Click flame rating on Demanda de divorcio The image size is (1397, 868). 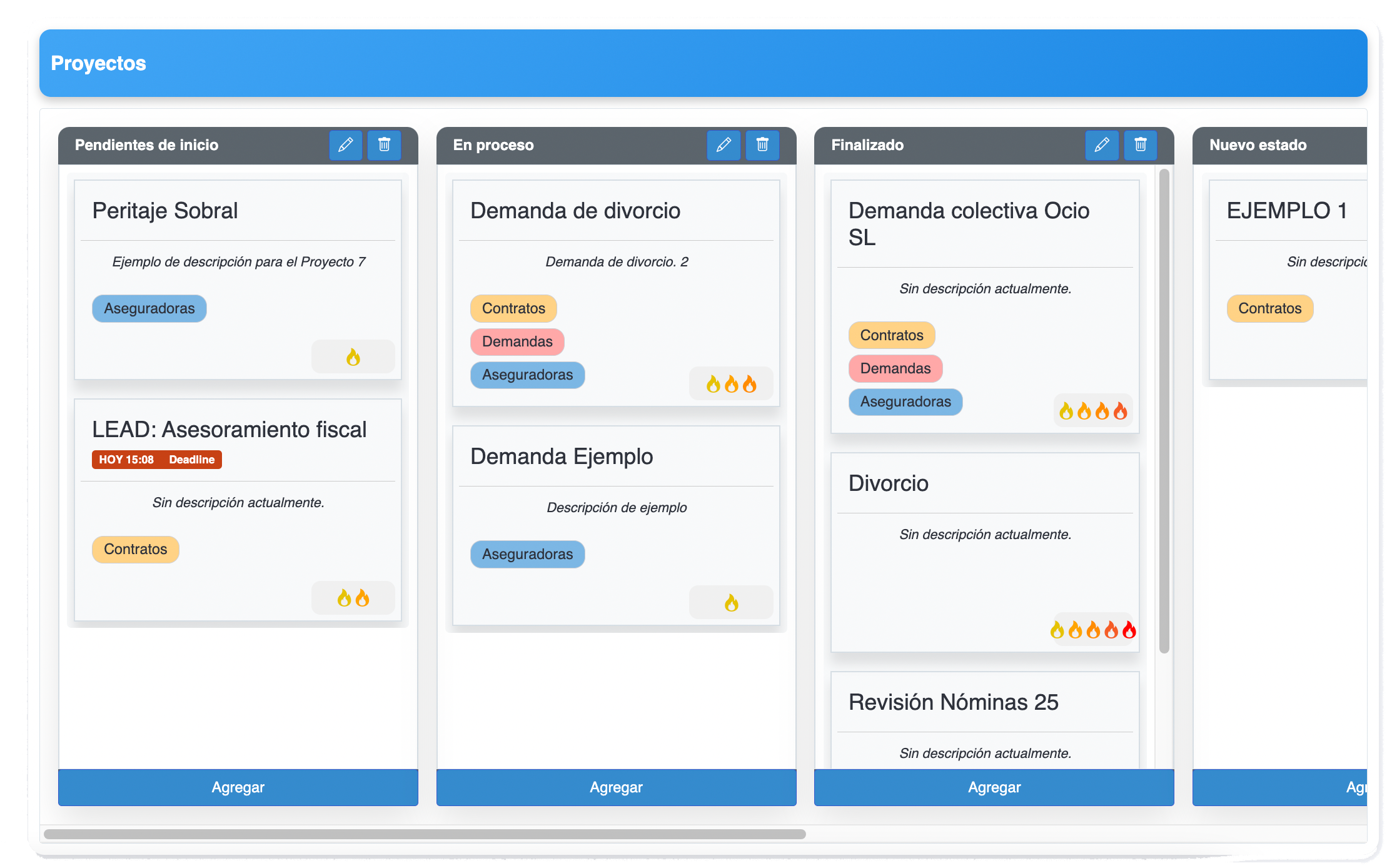coord(731,384)
